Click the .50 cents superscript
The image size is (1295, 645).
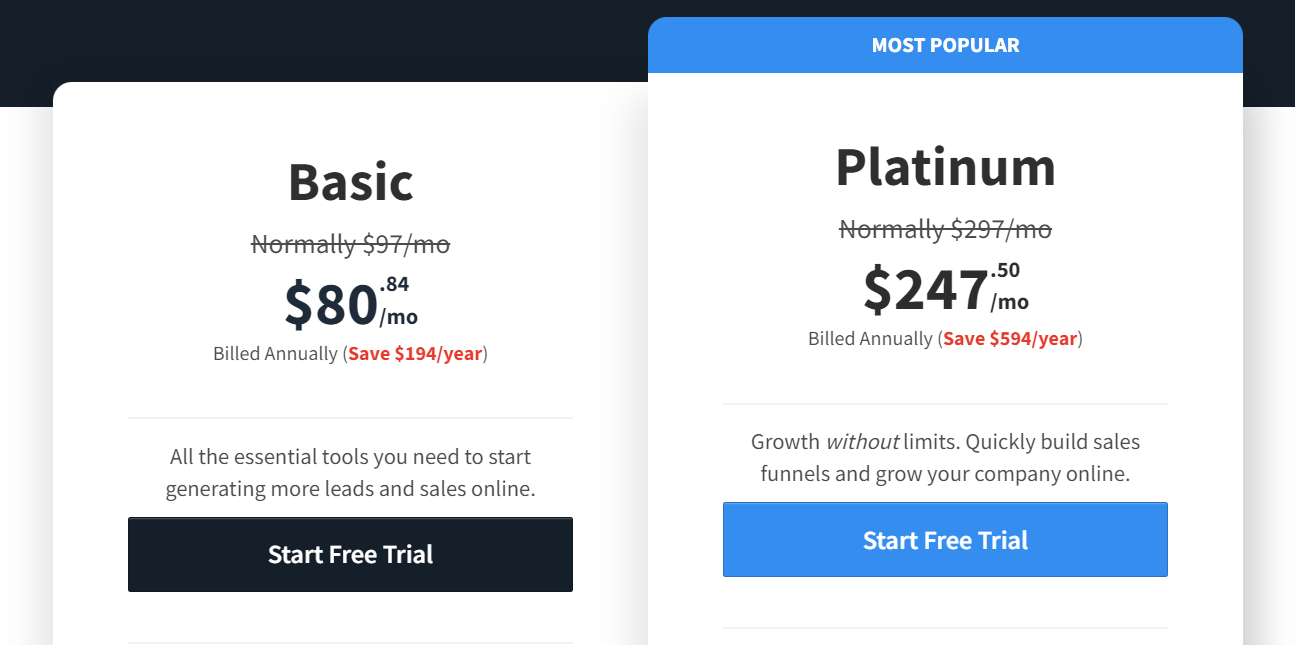[1005, 270]
